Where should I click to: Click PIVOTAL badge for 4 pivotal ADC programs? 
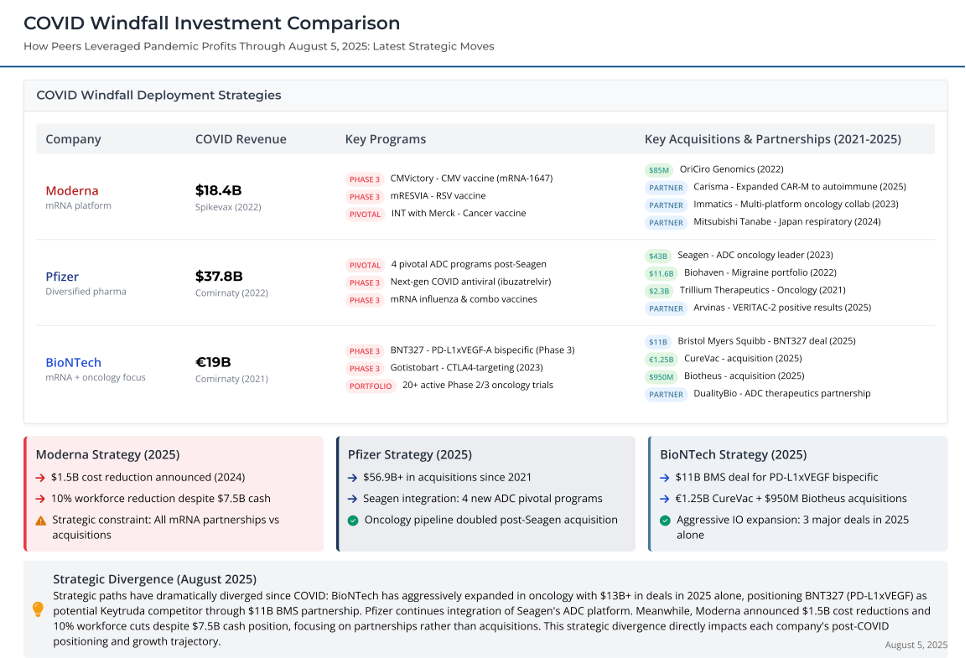[365, 266]
